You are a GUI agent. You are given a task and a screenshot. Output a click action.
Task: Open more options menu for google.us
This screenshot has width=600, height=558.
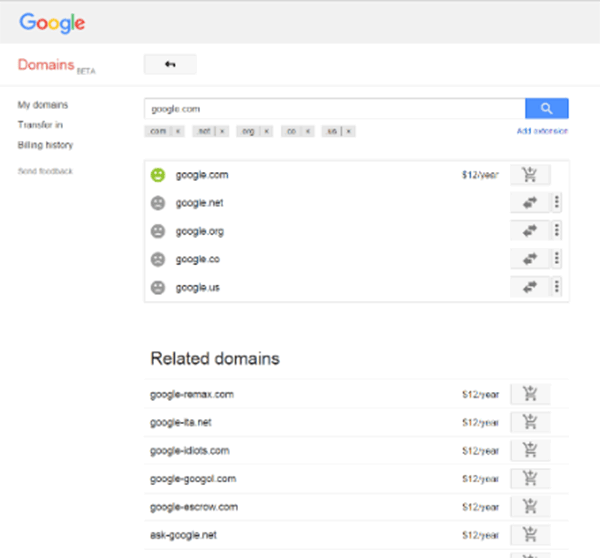click(x=557, y=287)
